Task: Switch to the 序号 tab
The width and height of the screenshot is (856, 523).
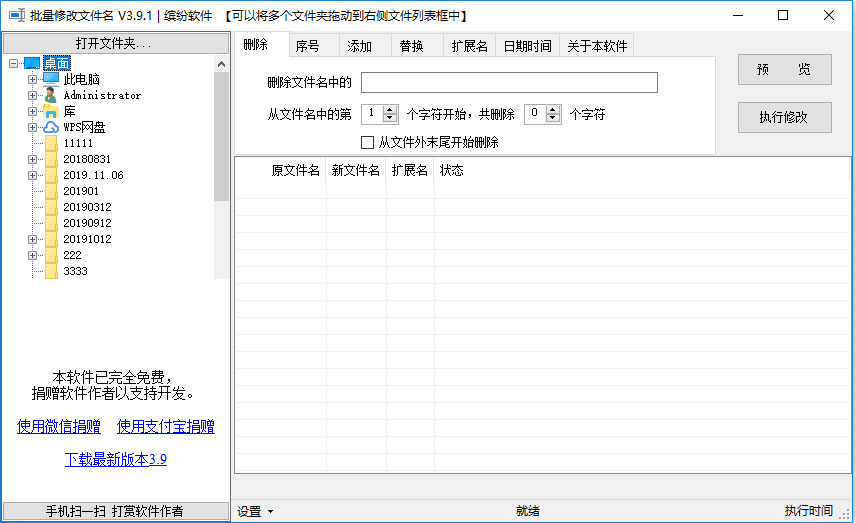Action: point(313,46)
